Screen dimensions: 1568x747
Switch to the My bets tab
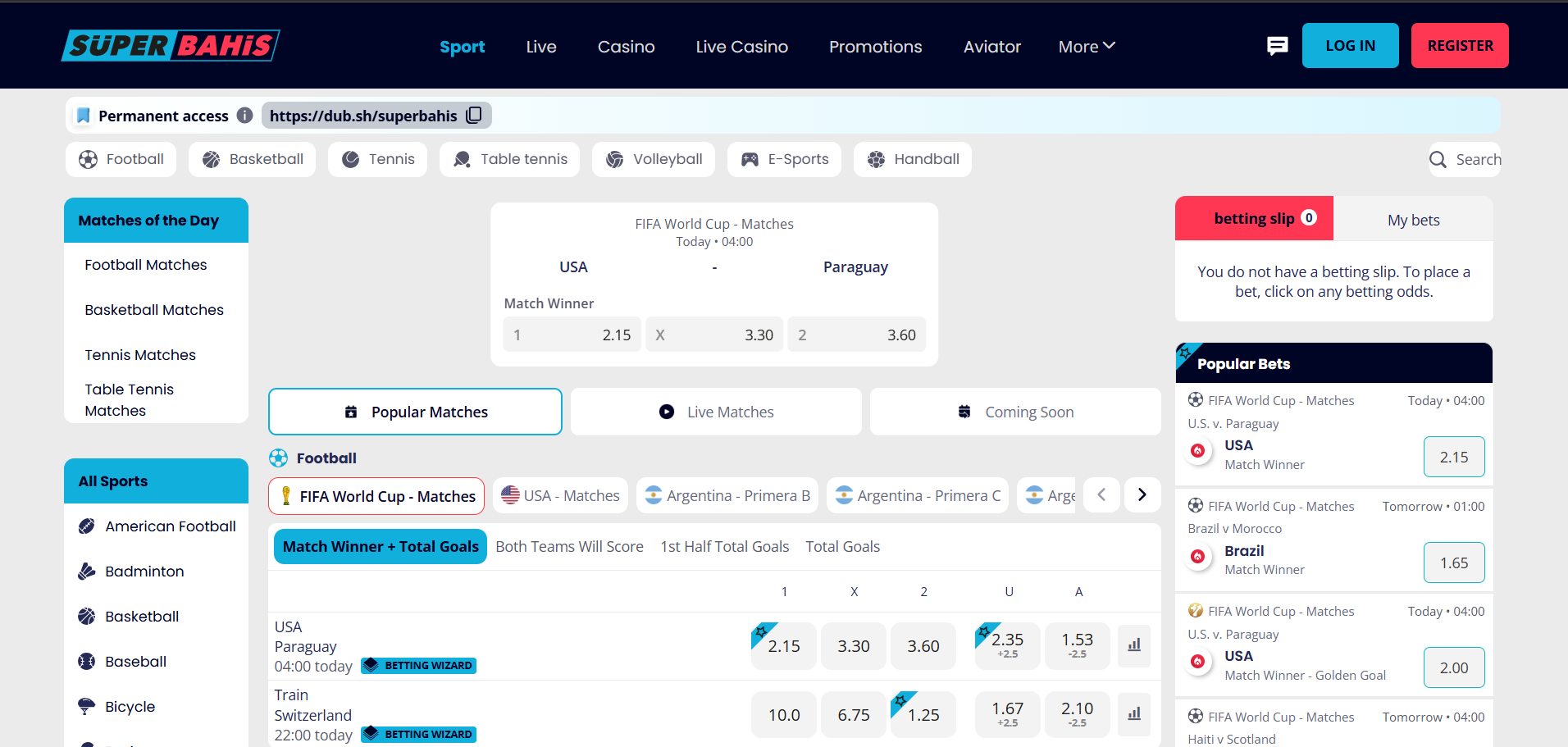click(x=1413, y=220)
